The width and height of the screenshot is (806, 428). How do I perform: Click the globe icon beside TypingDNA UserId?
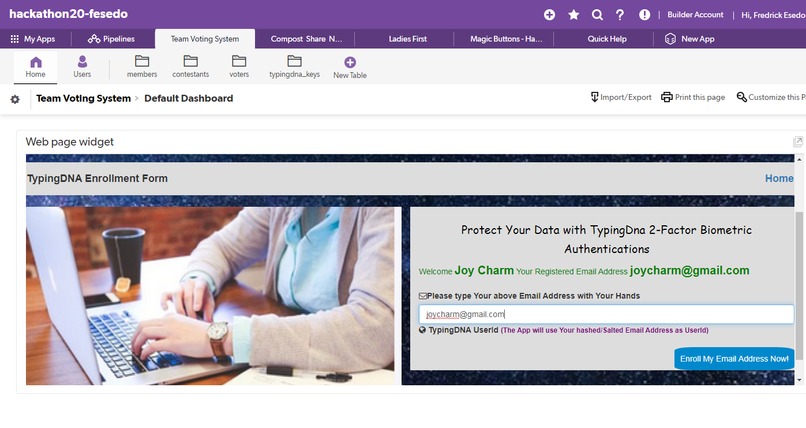pyautogui.click(x=423, y=330)
